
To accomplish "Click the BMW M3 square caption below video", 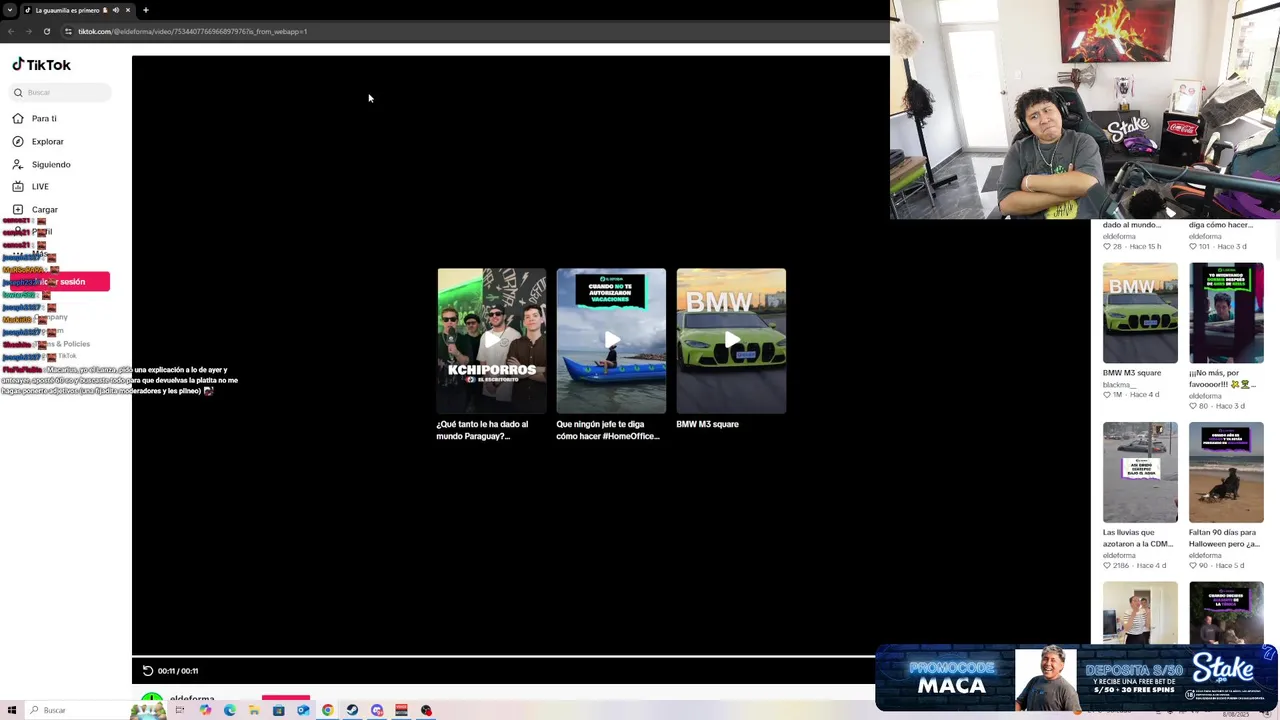I will pos(707,424).
